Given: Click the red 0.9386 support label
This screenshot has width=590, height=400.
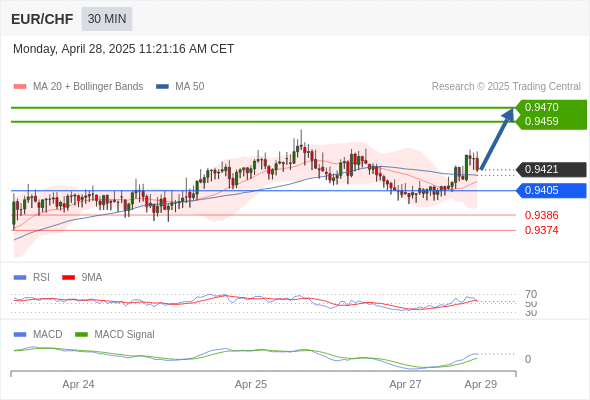Looking at the screenshot, I should (x=541, y=215).
